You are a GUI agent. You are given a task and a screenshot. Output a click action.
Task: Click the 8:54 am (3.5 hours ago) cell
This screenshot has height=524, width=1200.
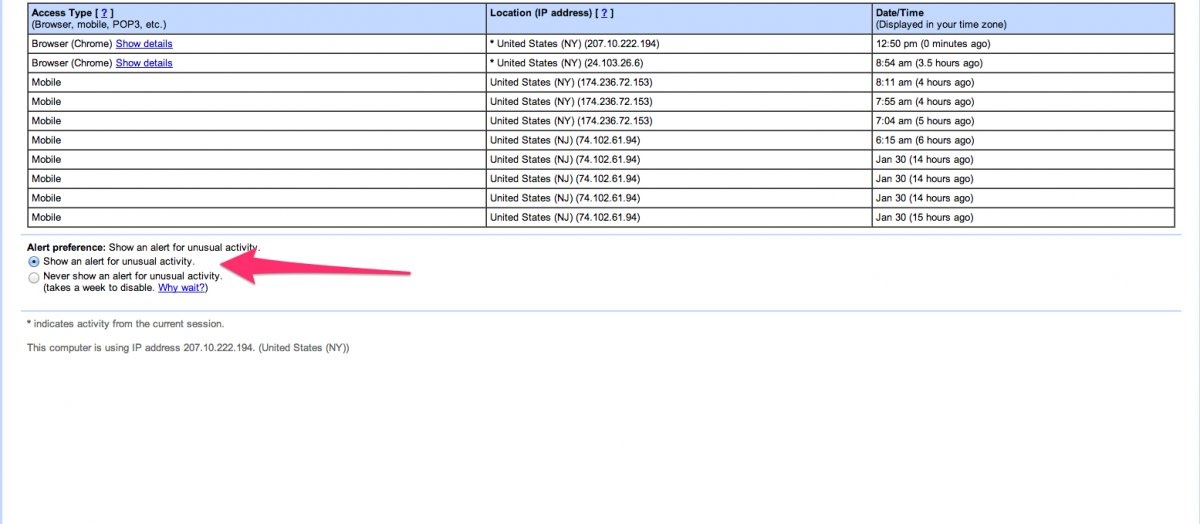[x=928, y=63]
